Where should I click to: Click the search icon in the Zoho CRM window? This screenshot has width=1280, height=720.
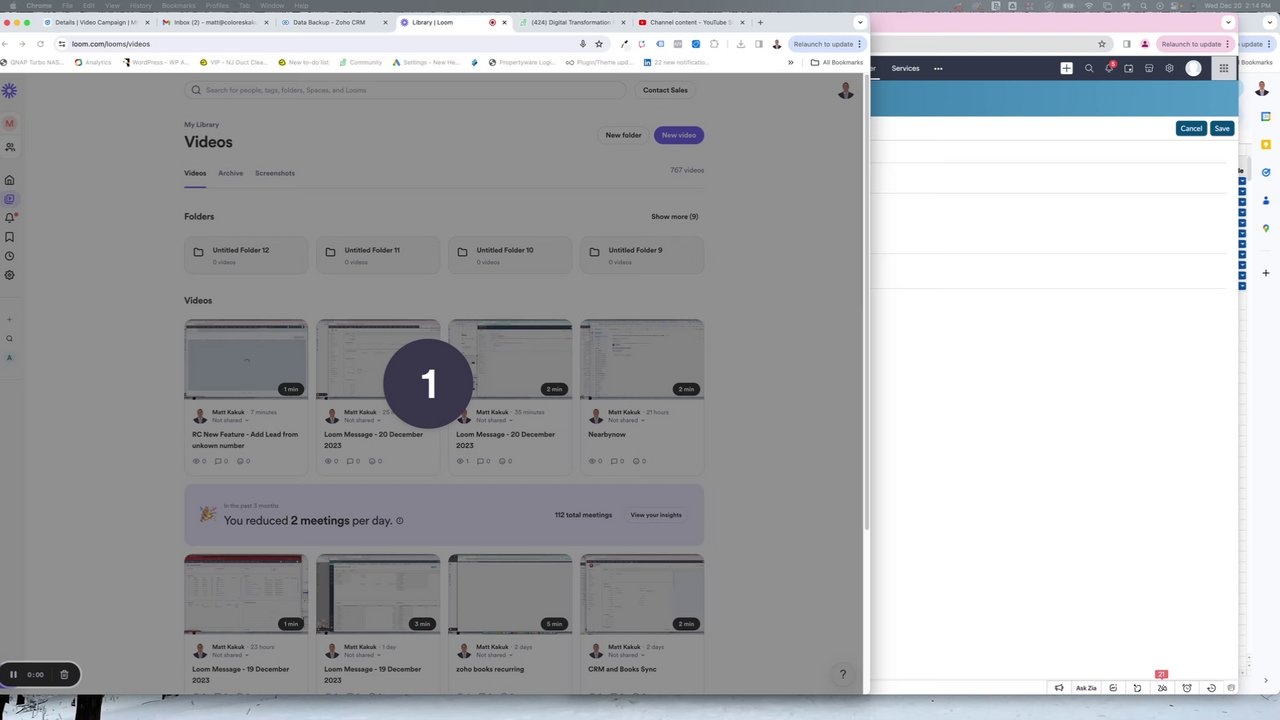coord(1089,68)
